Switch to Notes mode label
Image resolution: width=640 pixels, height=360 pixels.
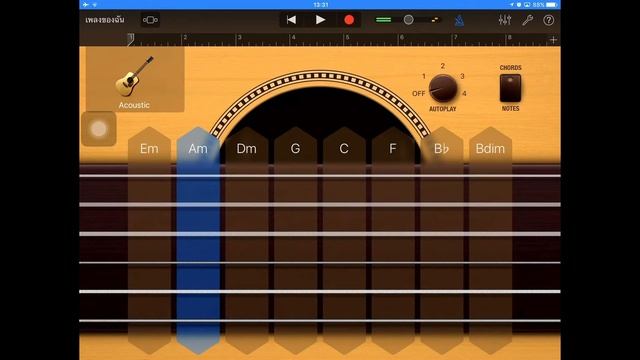click(510, 109)
